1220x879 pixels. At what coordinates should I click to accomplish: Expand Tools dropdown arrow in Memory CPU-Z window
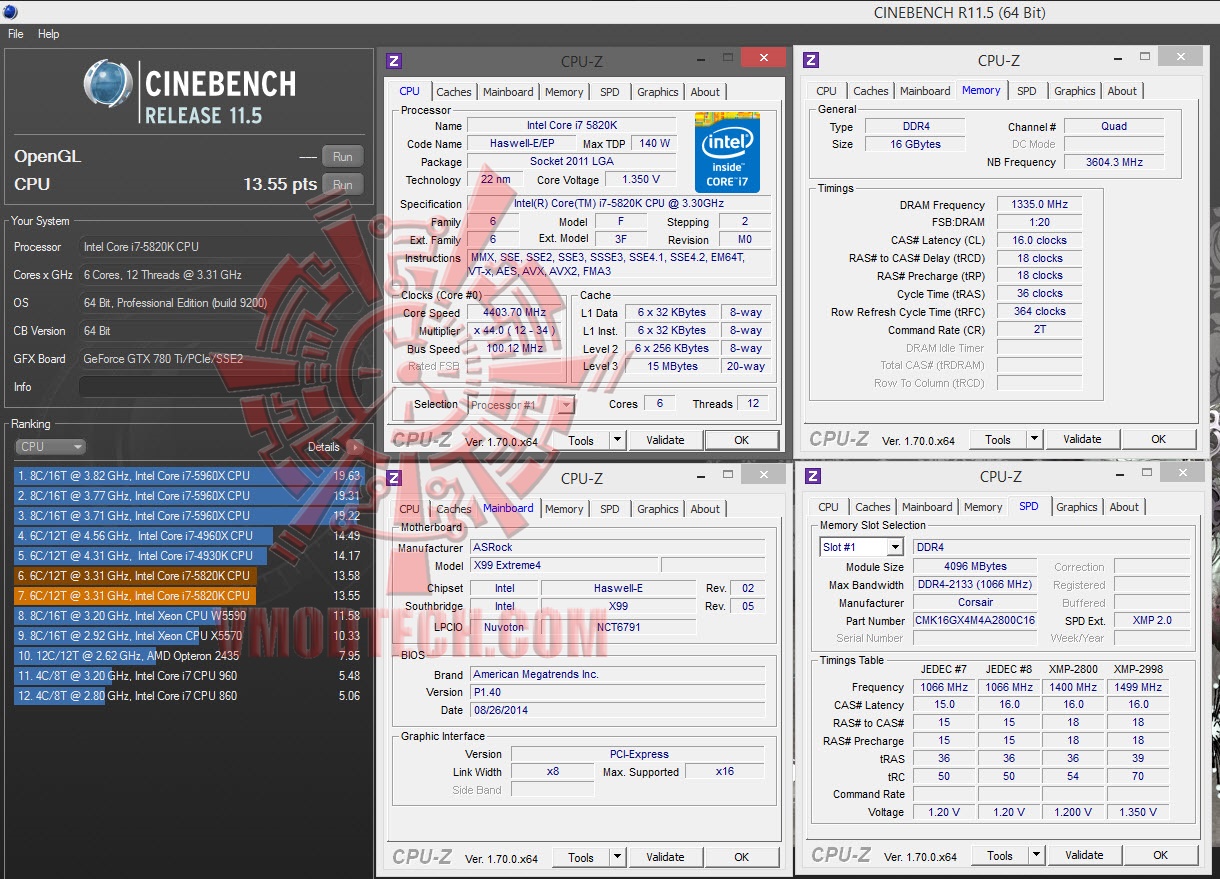pyautogui.click(x=1034, y=439)
